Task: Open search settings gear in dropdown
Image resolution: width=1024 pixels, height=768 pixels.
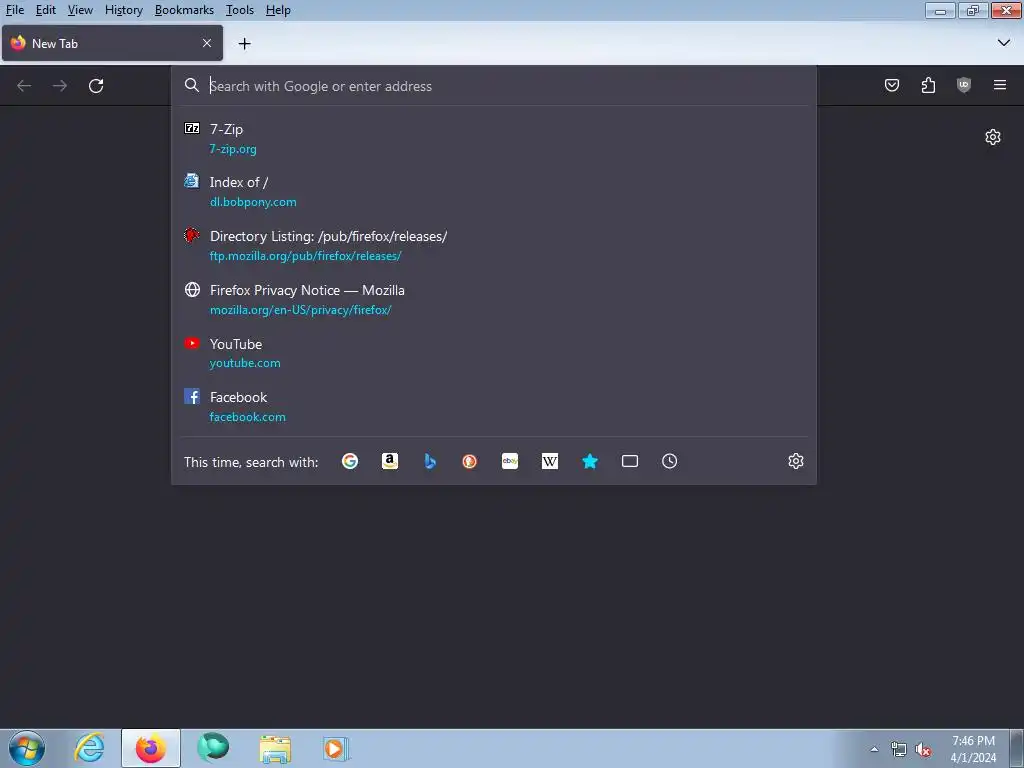Action: pos(795,461)
